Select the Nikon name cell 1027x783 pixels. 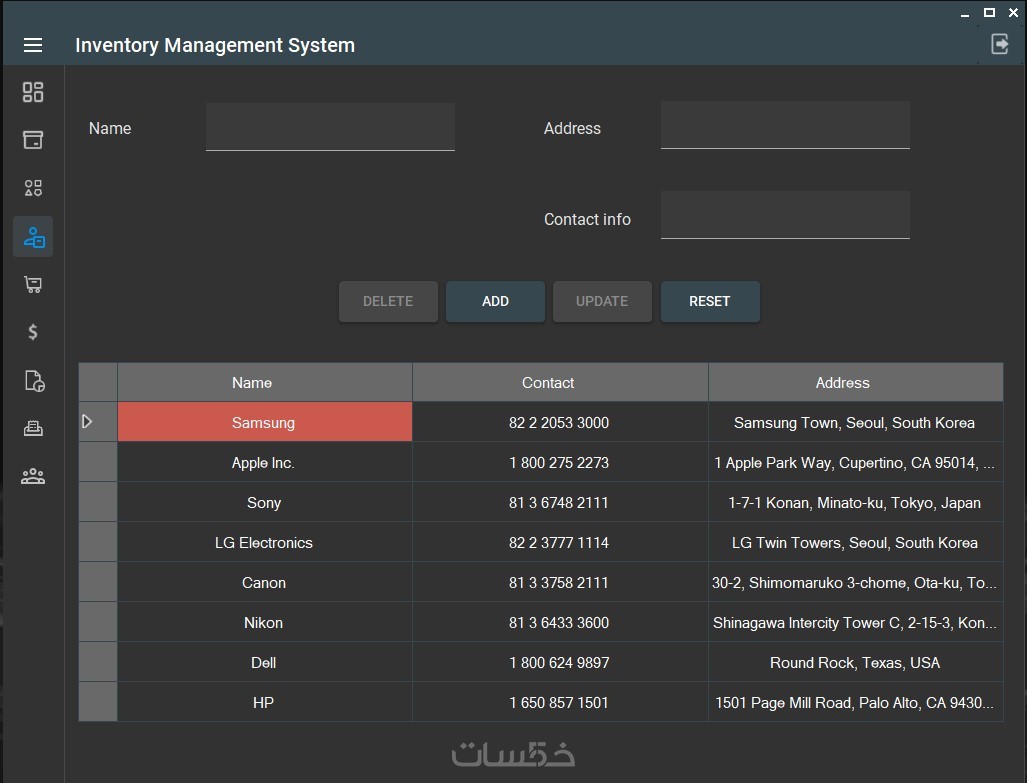[265, 622]
